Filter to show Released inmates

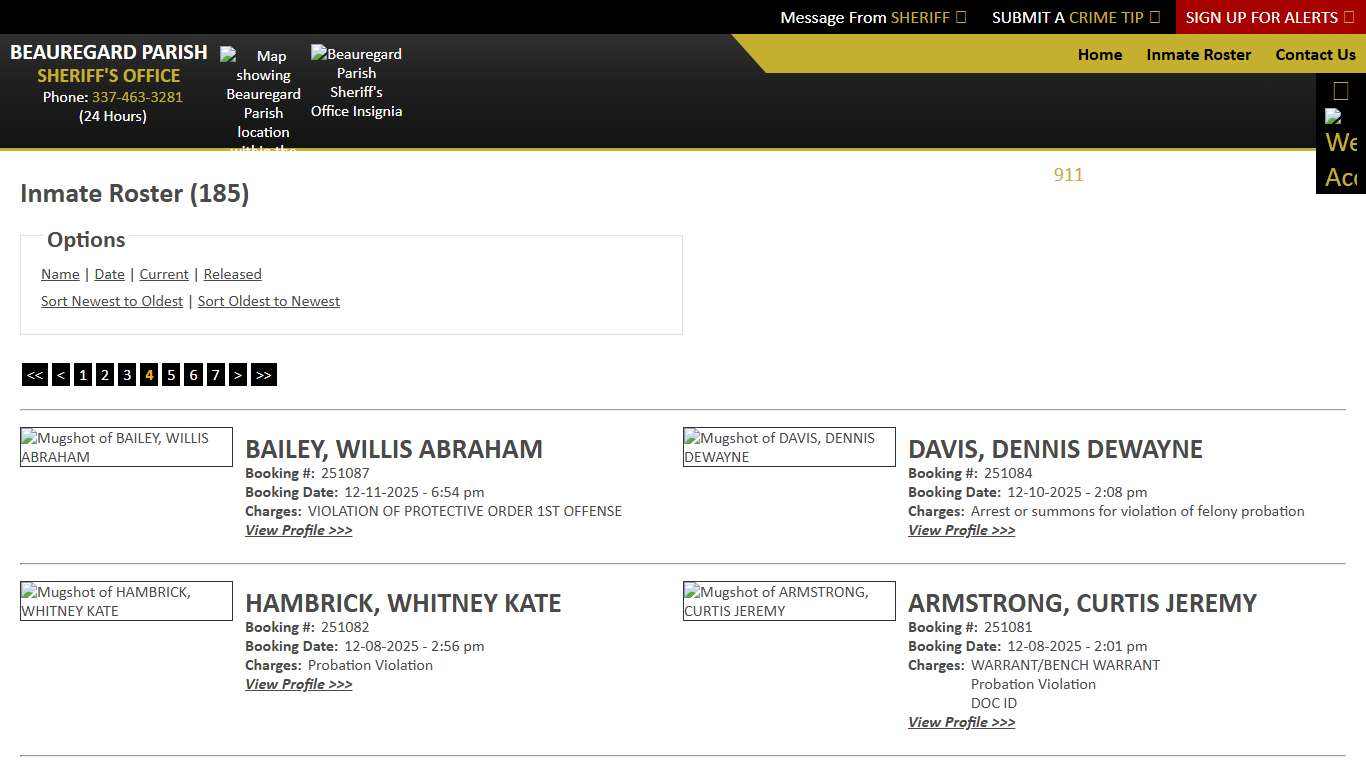point(232,274)
